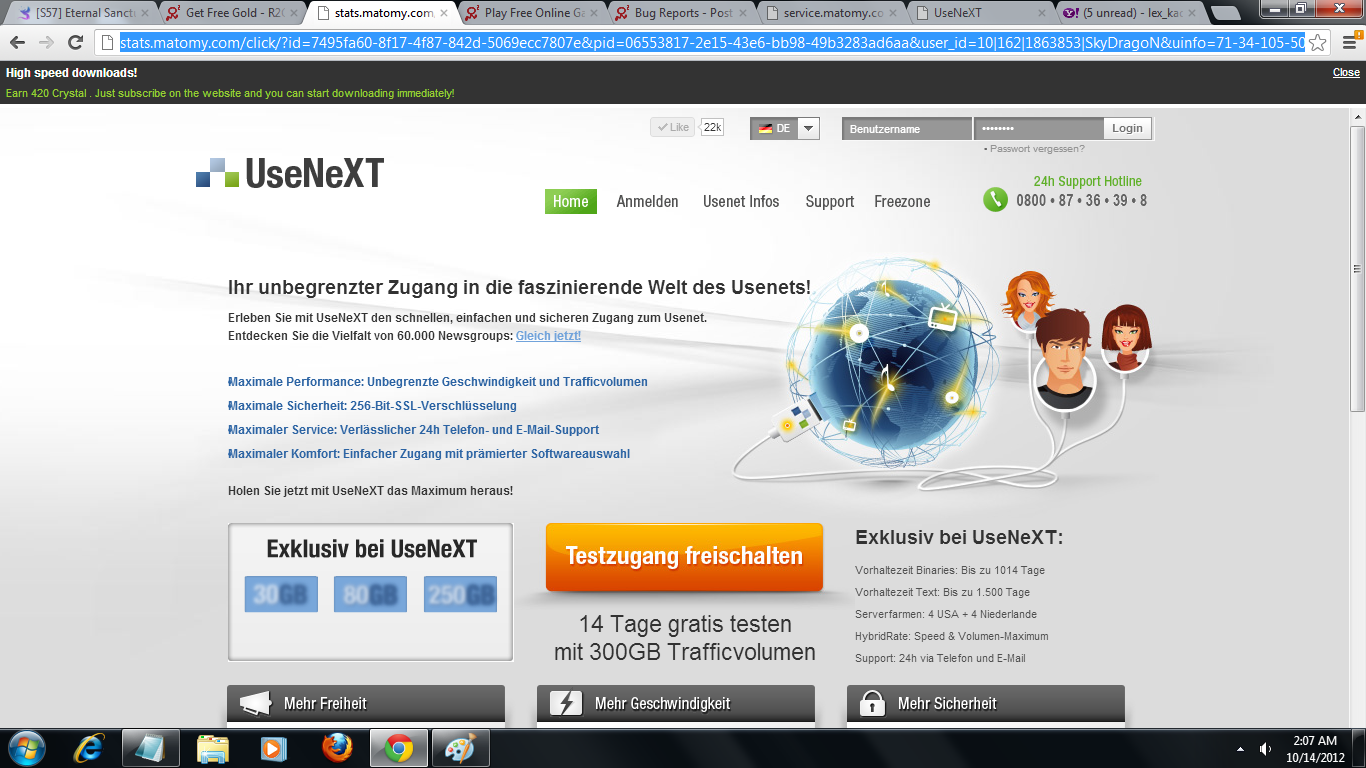Screen dimensions: 1366x768
Task: Click the Benutzername input field
Action: click(906, 128)
